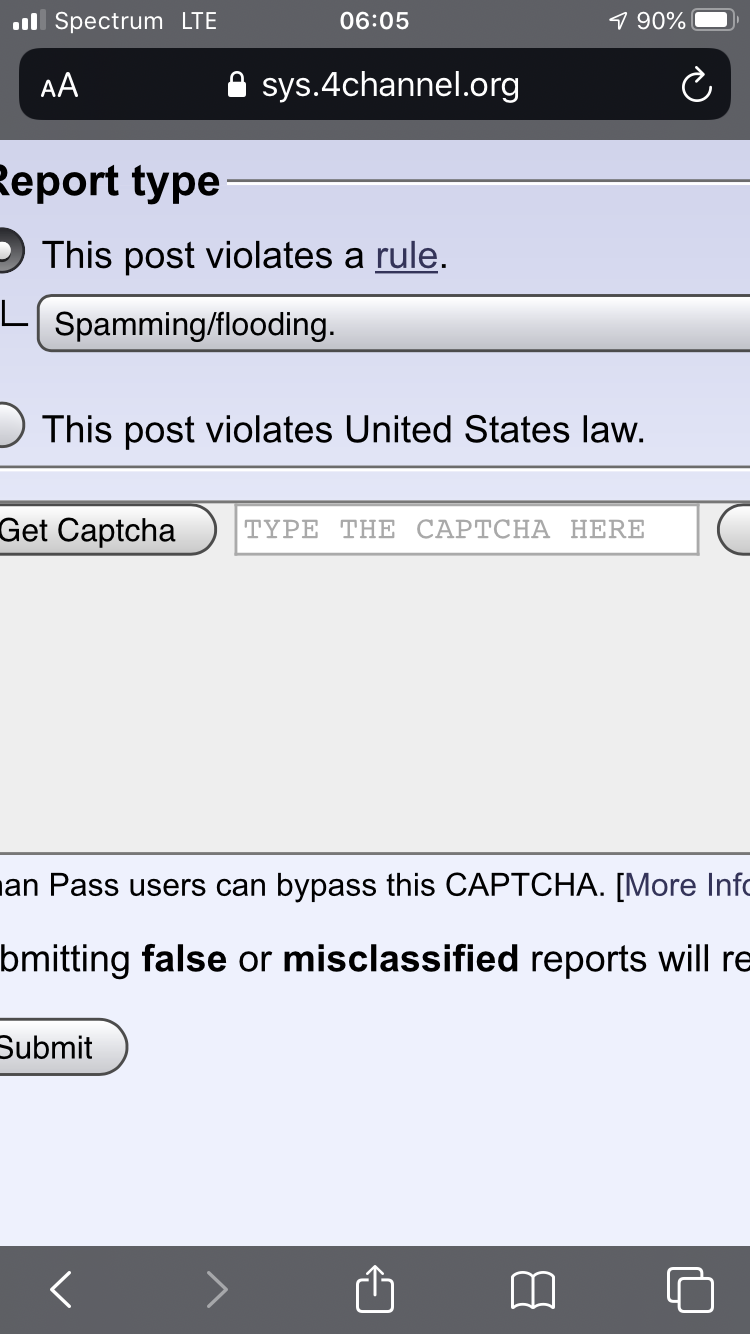Click the Get Captcha button

105,530
